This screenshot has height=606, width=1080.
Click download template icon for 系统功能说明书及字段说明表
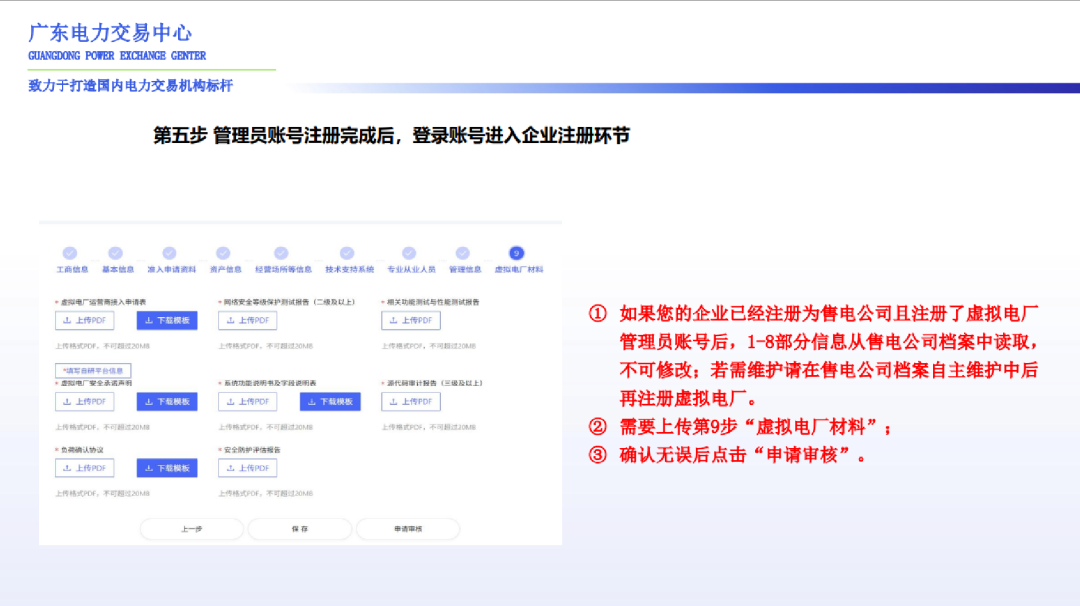(x=309, y=402)
